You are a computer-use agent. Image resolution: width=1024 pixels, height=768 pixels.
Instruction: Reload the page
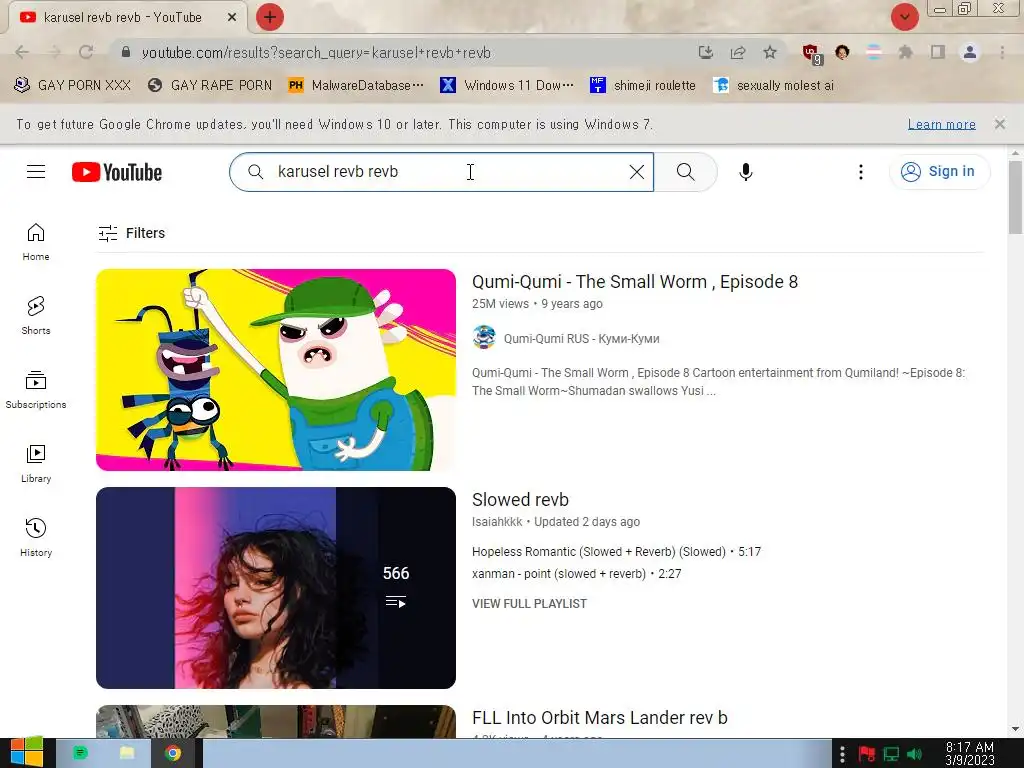click(x=86, y=52)
